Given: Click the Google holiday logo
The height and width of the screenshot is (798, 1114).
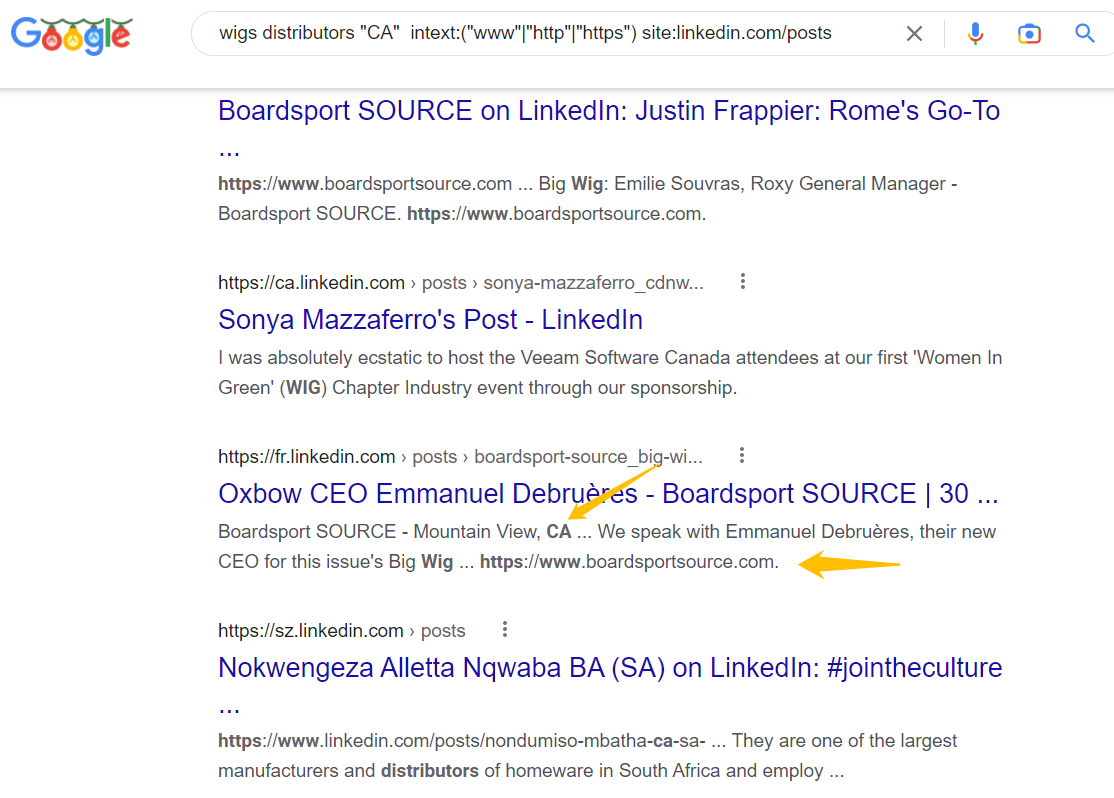Looking at the screenshot, I should 71,36.
